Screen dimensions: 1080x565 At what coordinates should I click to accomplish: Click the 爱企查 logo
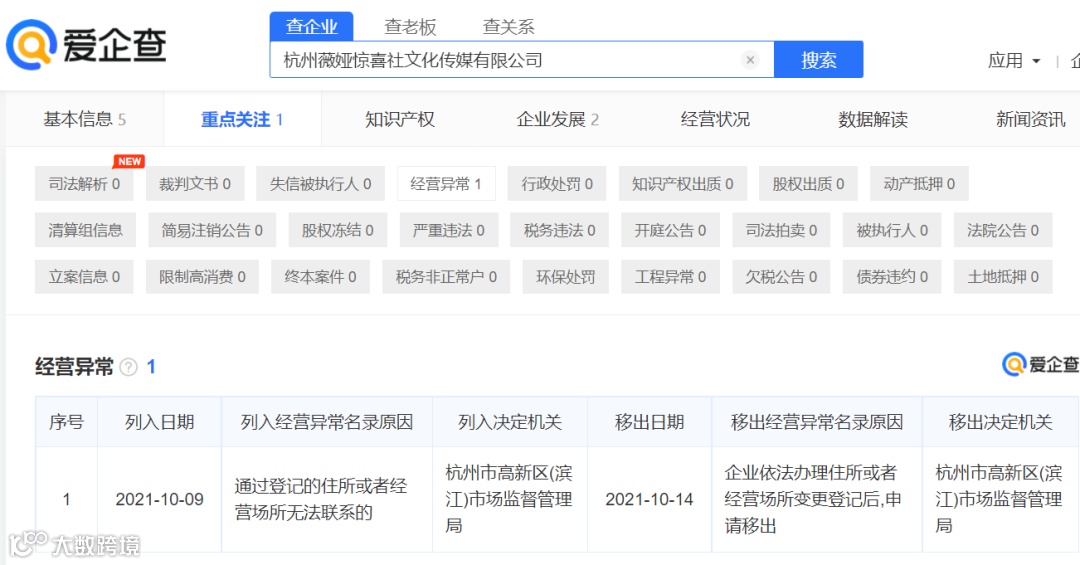(x=86, y=45)
